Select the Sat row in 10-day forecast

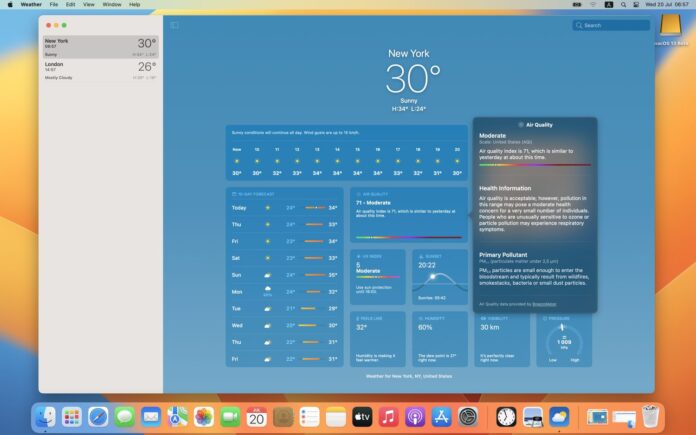285,258
